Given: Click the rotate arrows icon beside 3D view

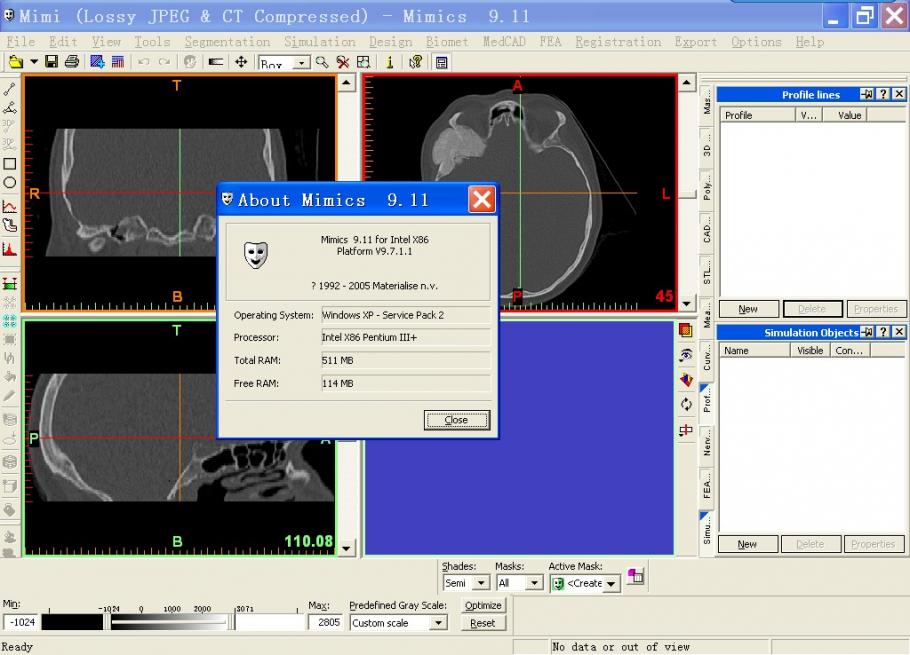Looking at the screenshot, I should click(x=686, y=404).
